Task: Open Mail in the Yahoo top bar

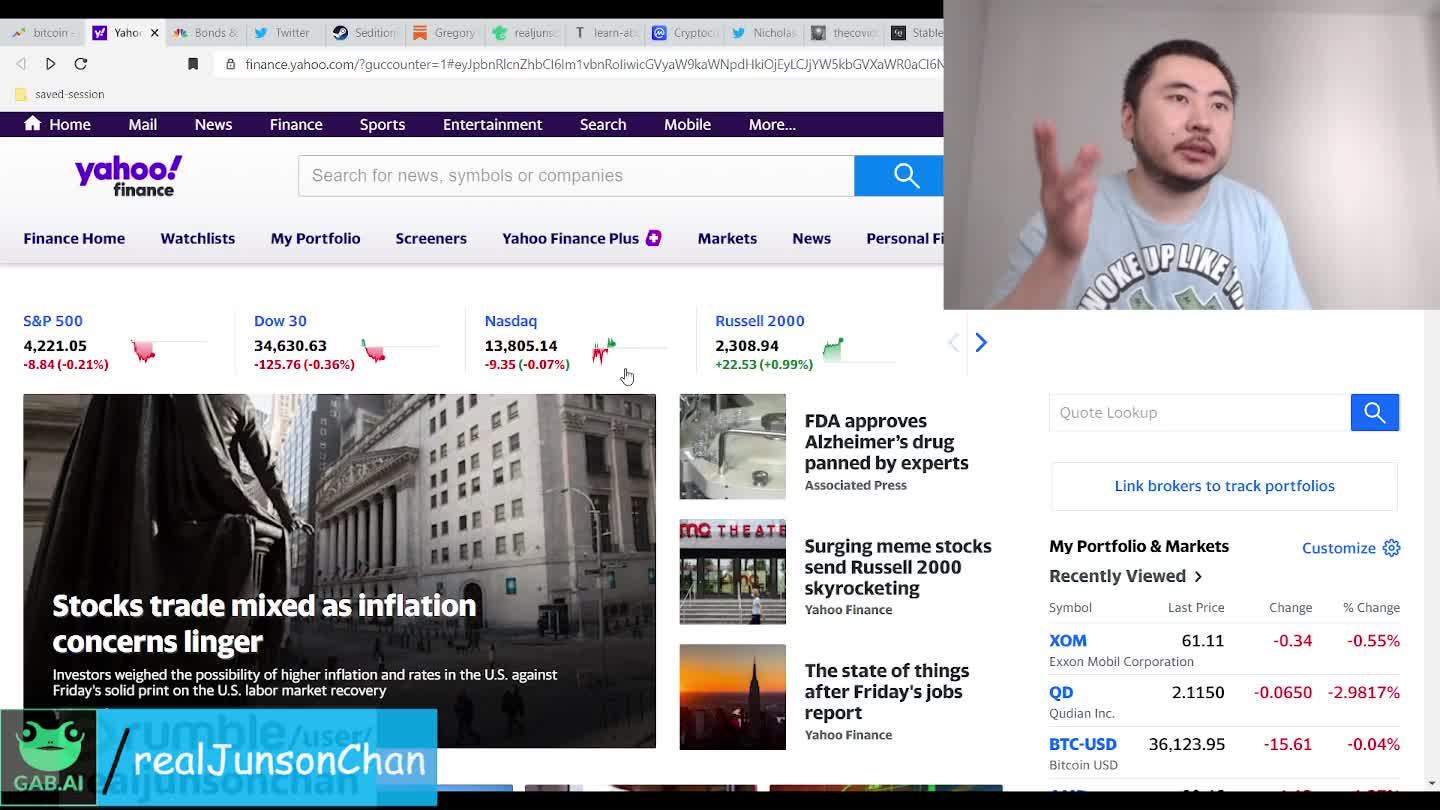Action: pyautogui.click(x=142, y=124)
